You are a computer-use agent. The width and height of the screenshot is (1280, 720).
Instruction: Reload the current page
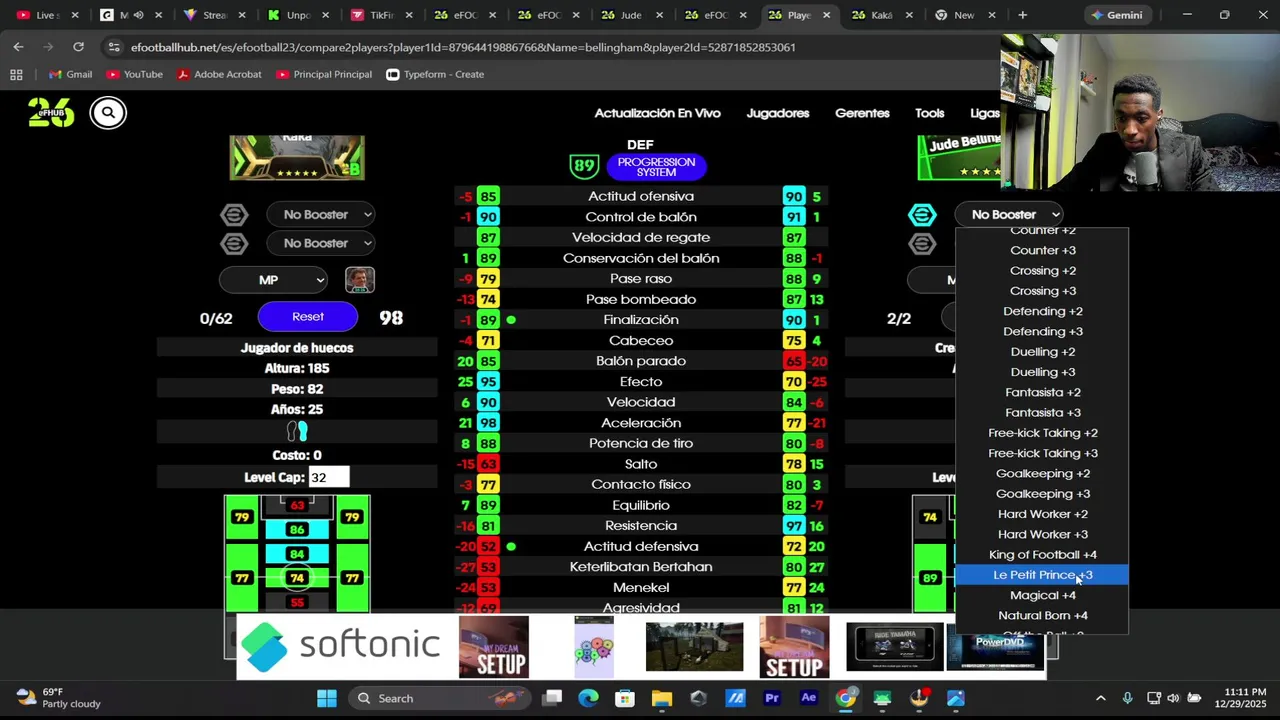coord(78,47)
